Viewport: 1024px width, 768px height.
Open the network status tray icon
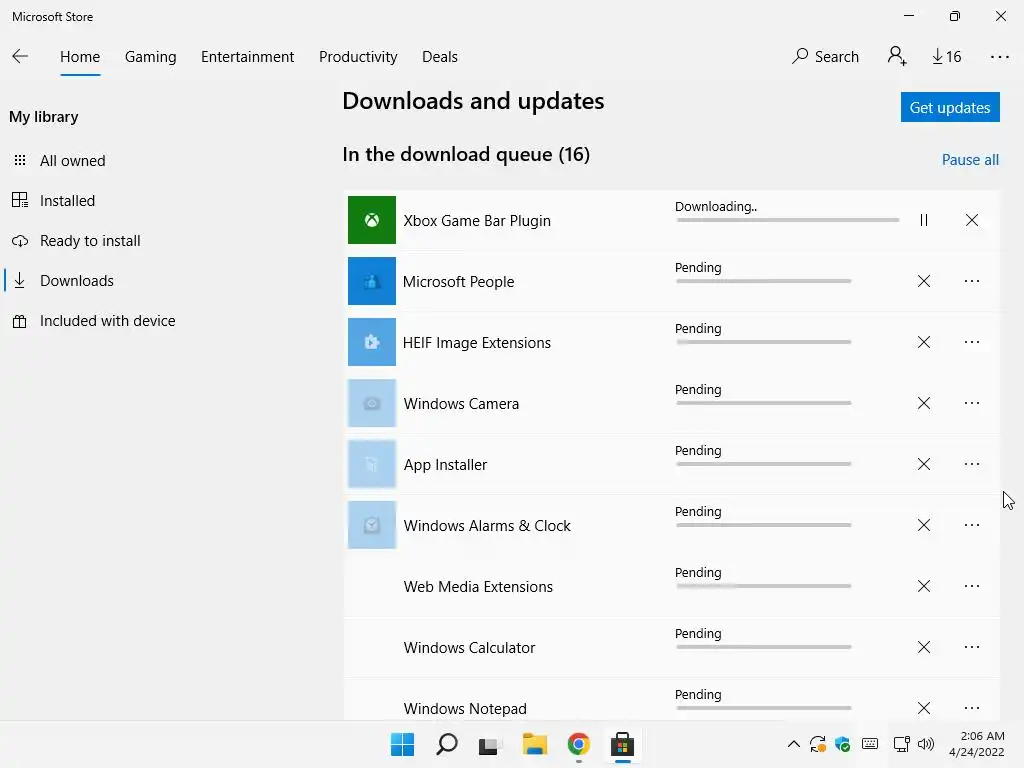click(x=901, y=744)
